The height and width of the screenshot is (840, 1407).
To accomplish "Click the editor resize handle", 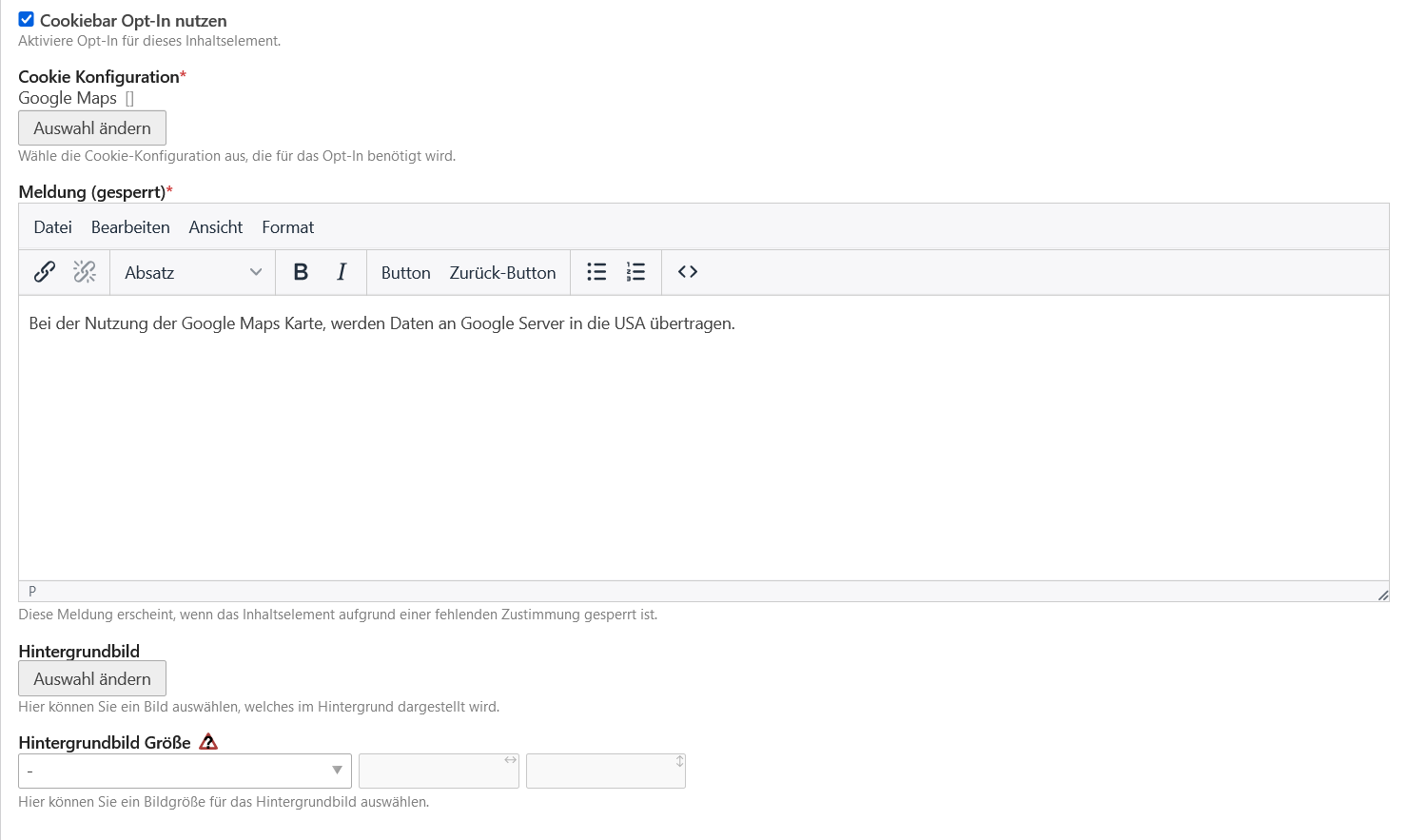I will pos(1382,595).
